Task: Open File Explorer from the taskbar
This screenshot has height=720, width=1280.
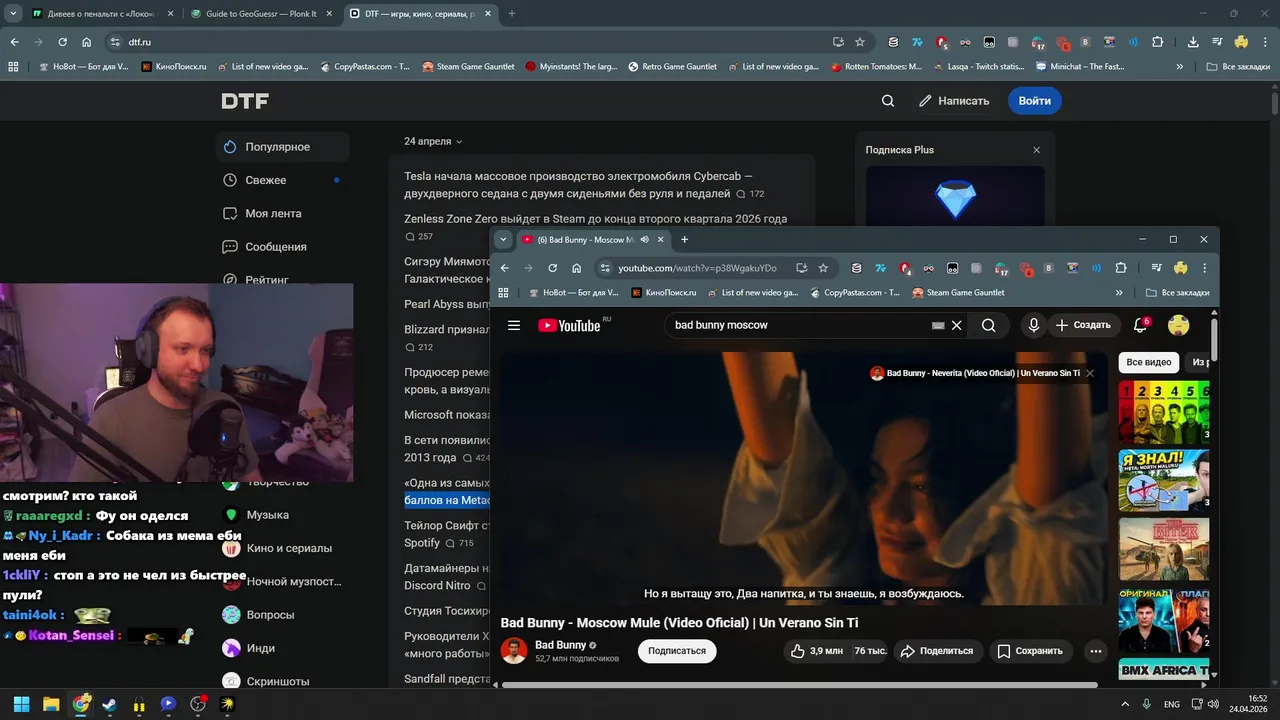Action: coord(51,704)
